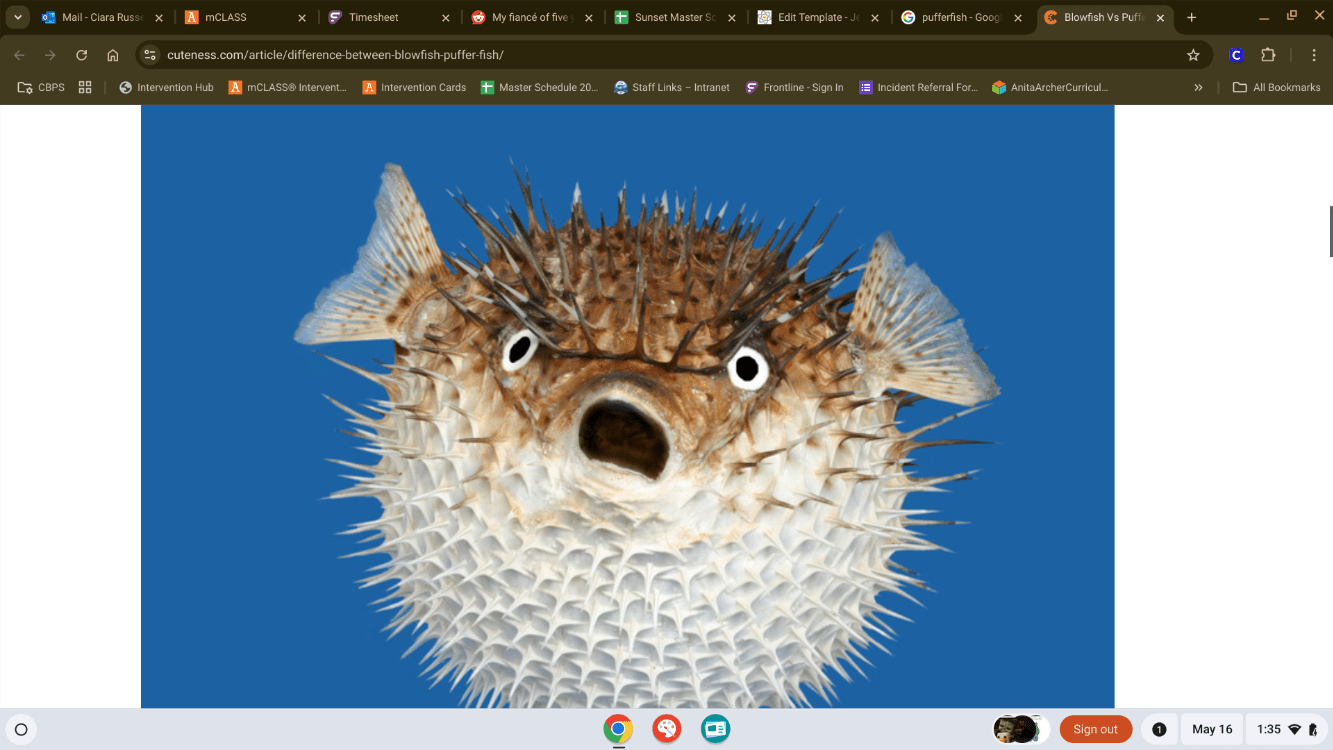The width and height of the screenshot is (1333, 750).
Task: Open the teal news app on shelf
Action: click(715, 729)
